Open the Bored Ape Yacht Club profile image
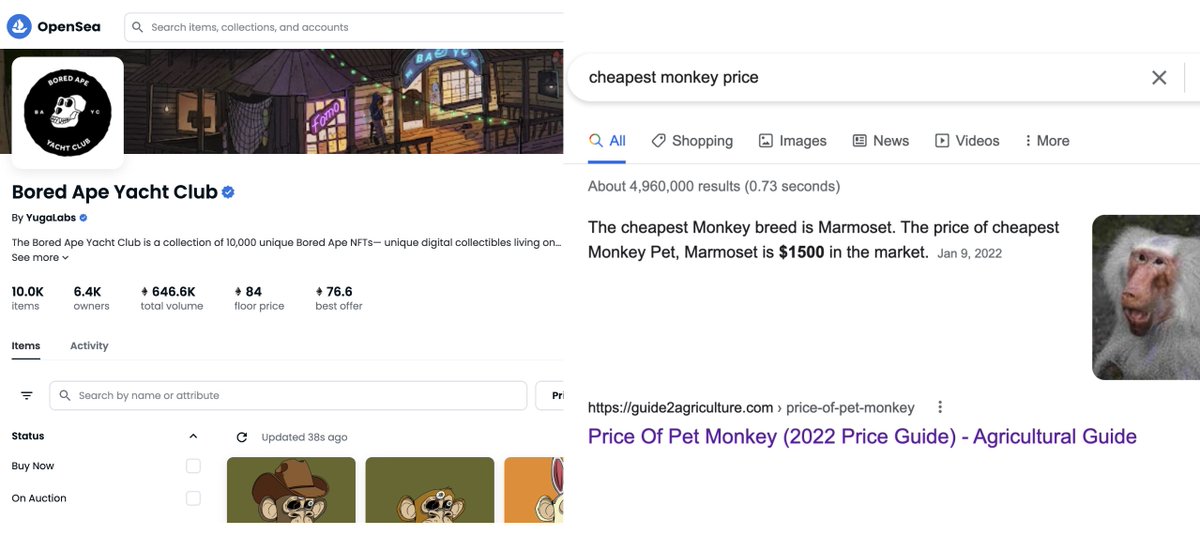 coord(68,113)
